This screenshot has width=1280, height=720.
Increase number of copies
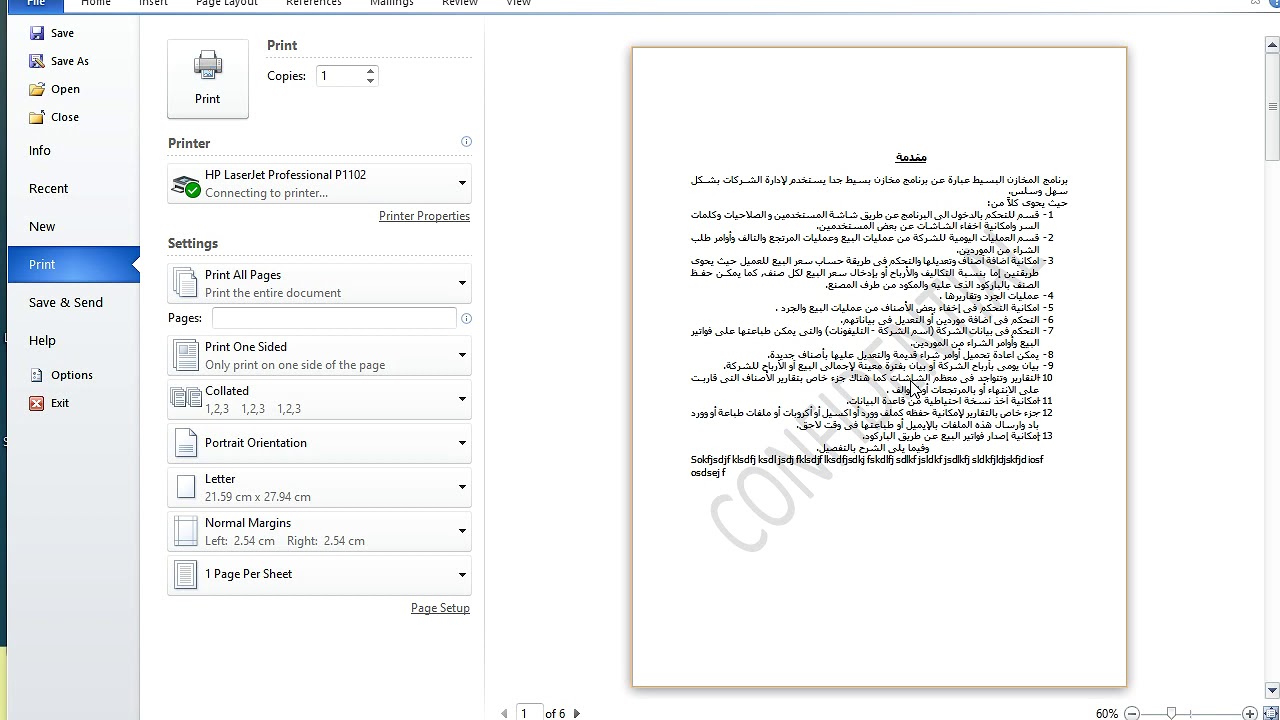click(370, 71)
